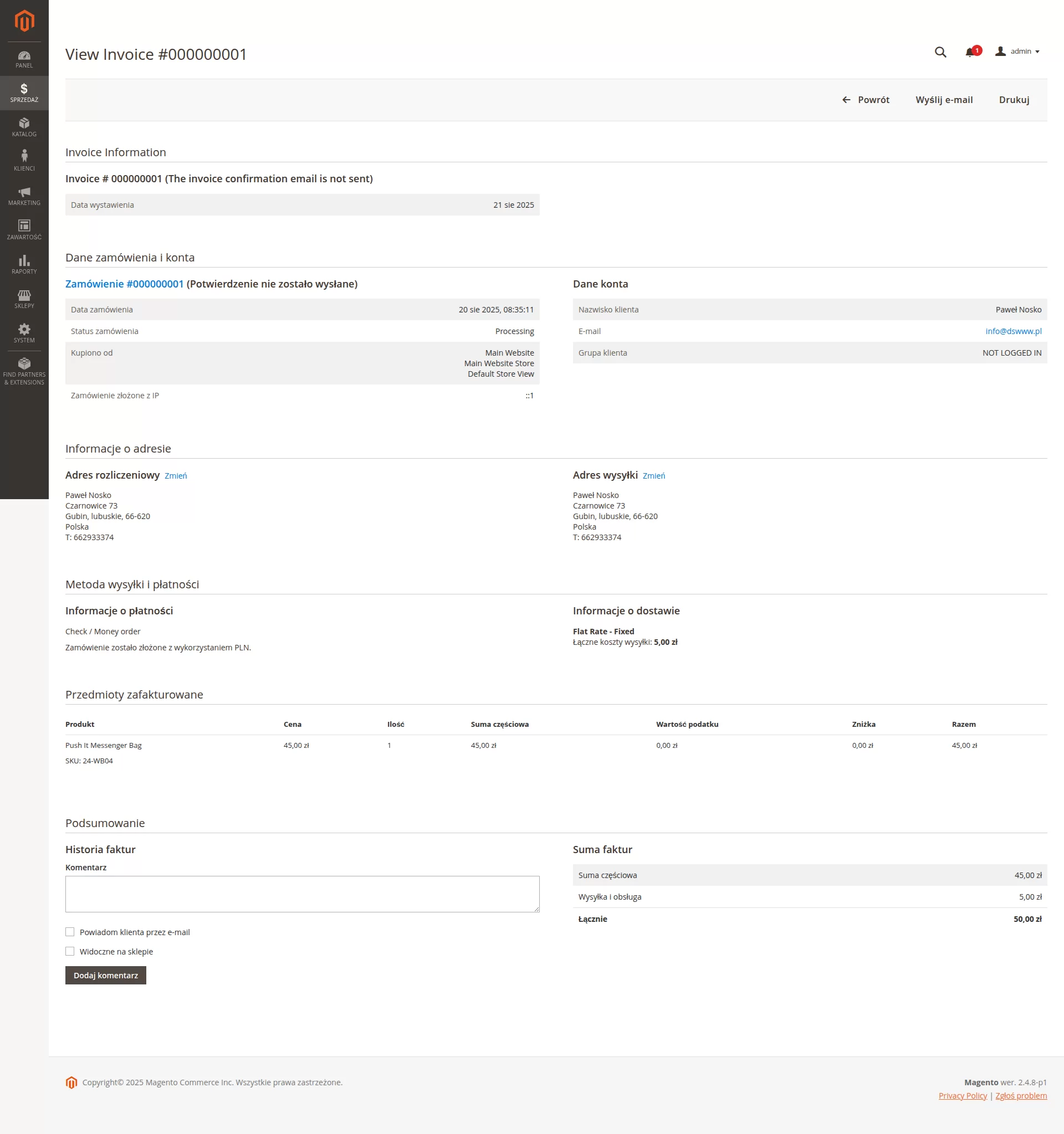Click the search magnifier icon
Image resolution: width=1064 pixels, height=1134 pixels.
coord(940,52)
